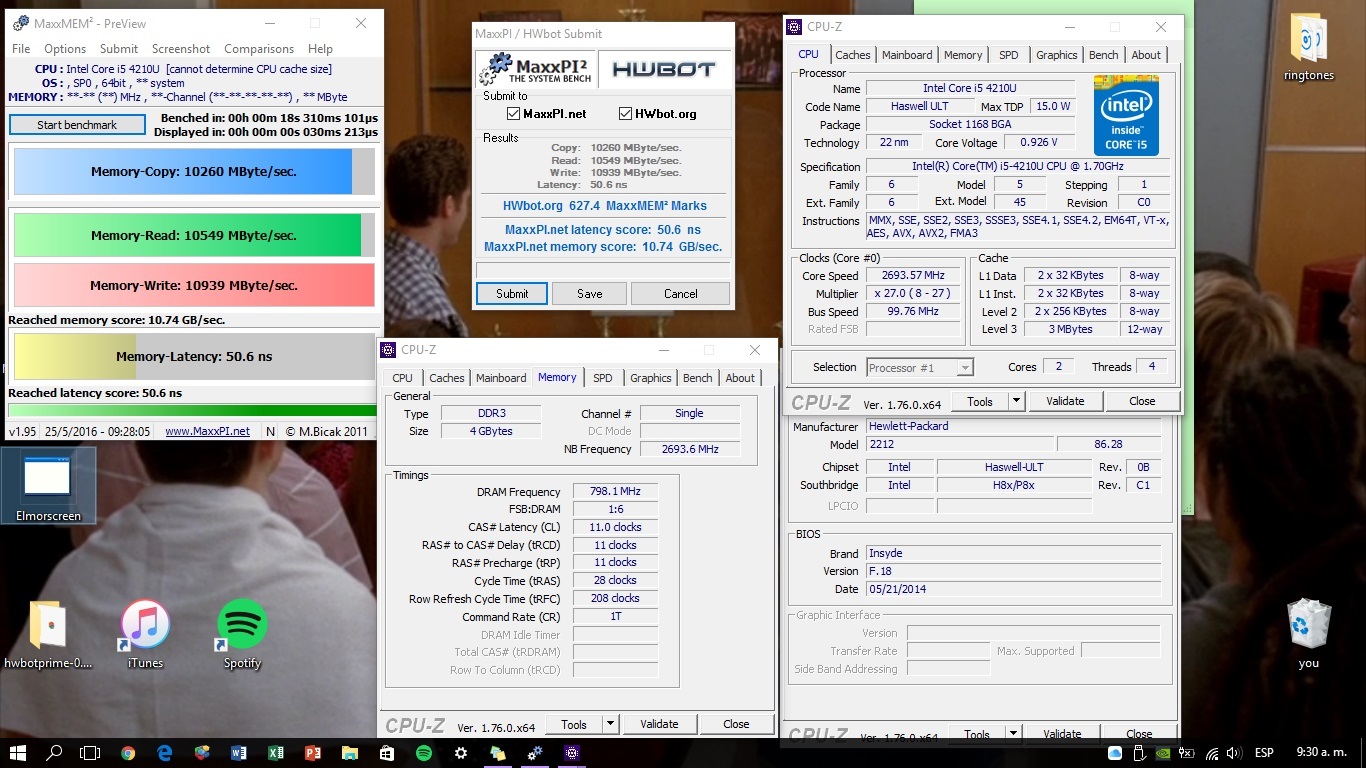Viewport: 1366px width, 768px height.
Task: Select the recycle bin named you
Action: click(x=1309, y=633)
